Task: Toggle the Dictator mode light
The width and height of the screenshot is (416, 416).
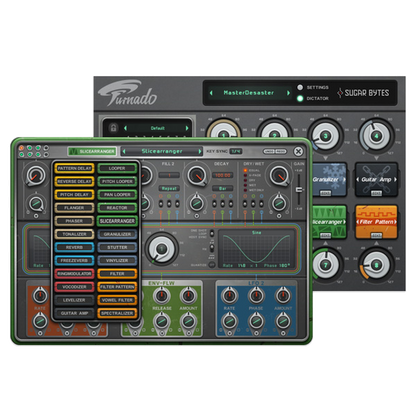Action: tap(300, 98)
